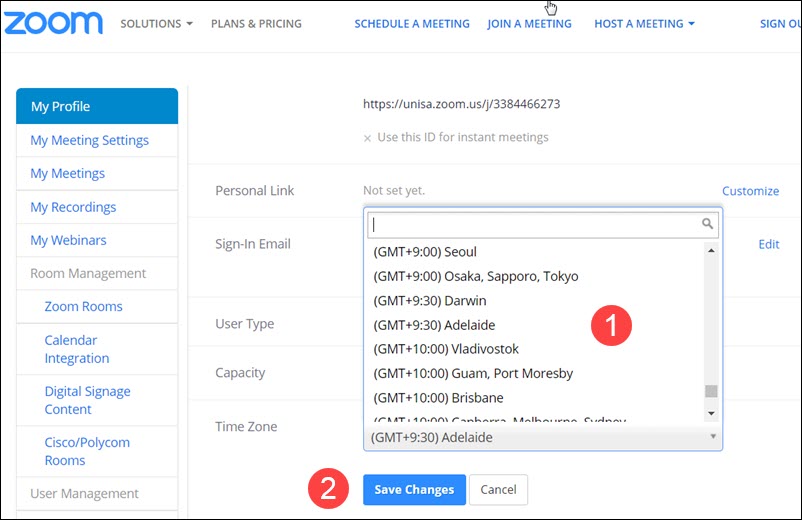Select (GMT+9:30) Darwin option

[534, 301]
